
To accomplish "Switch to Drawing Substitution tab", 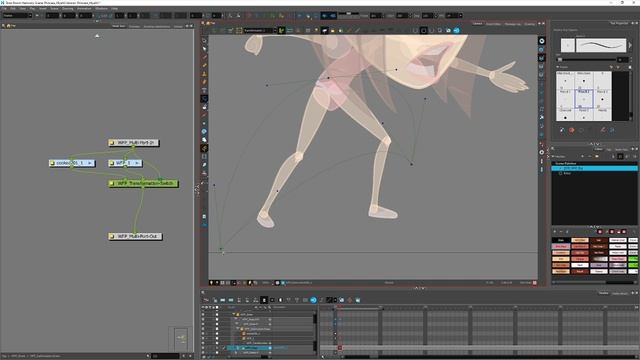I will point(157,26).
